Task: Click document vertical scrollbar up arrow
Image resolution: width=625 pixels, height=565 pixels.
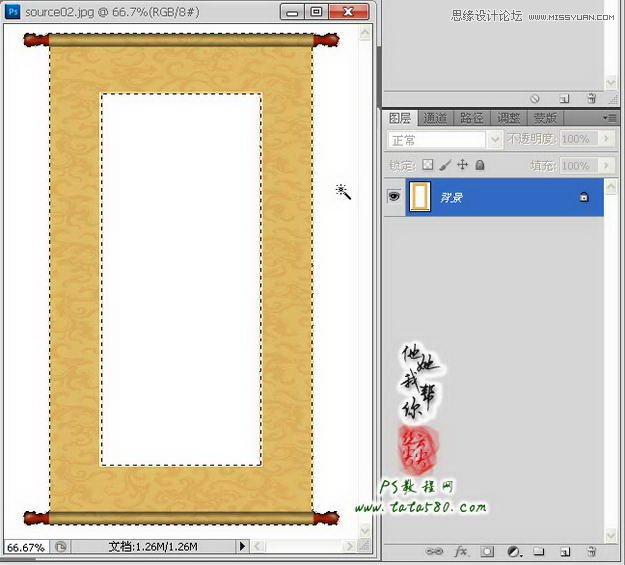Action: pos(364,34)
